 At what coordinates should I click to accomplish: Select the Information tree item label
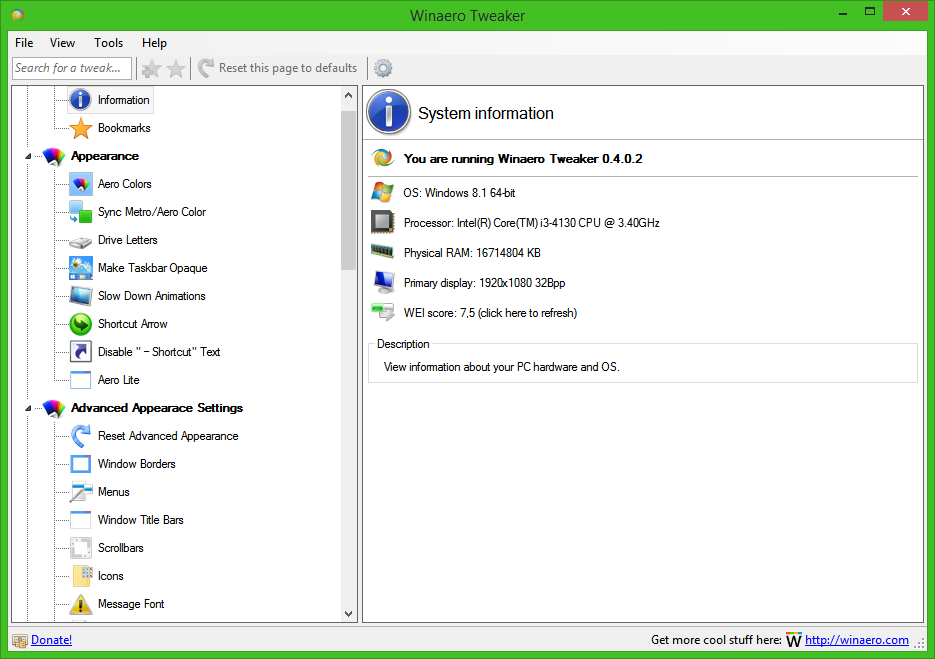click(123, 100)
